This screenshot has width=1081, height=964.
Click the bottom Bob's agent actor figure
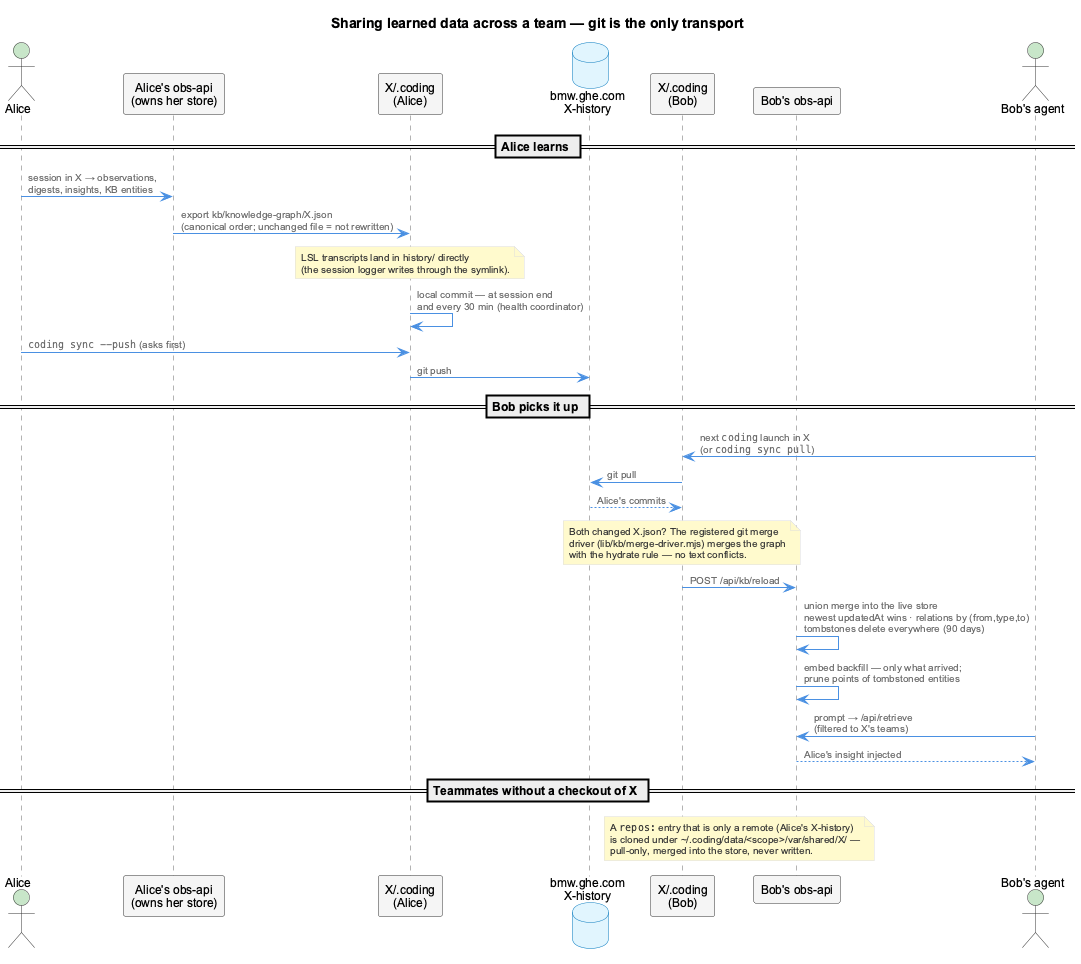tap(1035, 918)
